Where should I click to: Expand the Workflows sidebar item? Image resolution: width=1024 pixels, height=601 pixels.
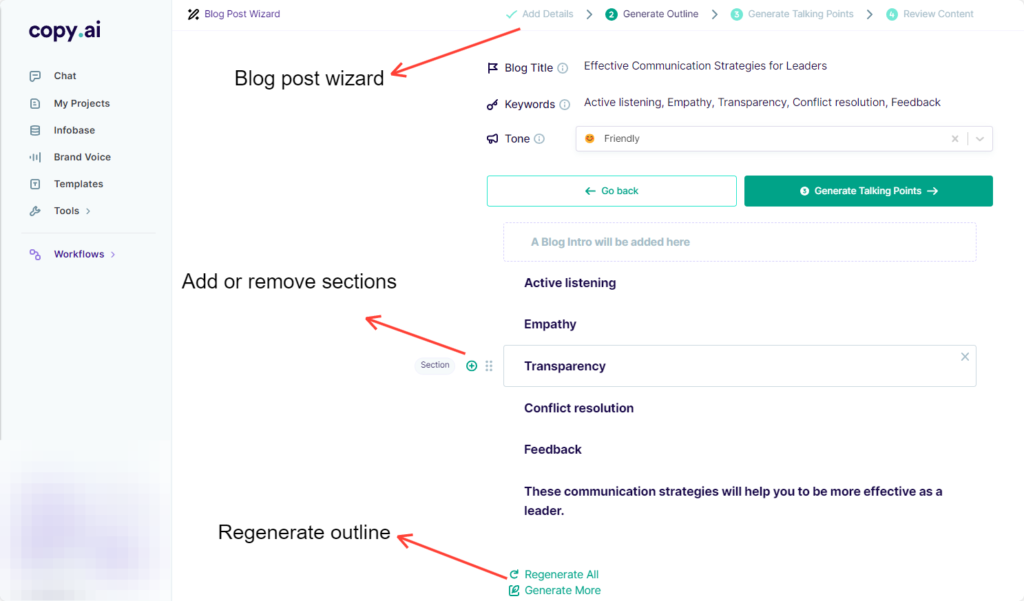[81, 254]
